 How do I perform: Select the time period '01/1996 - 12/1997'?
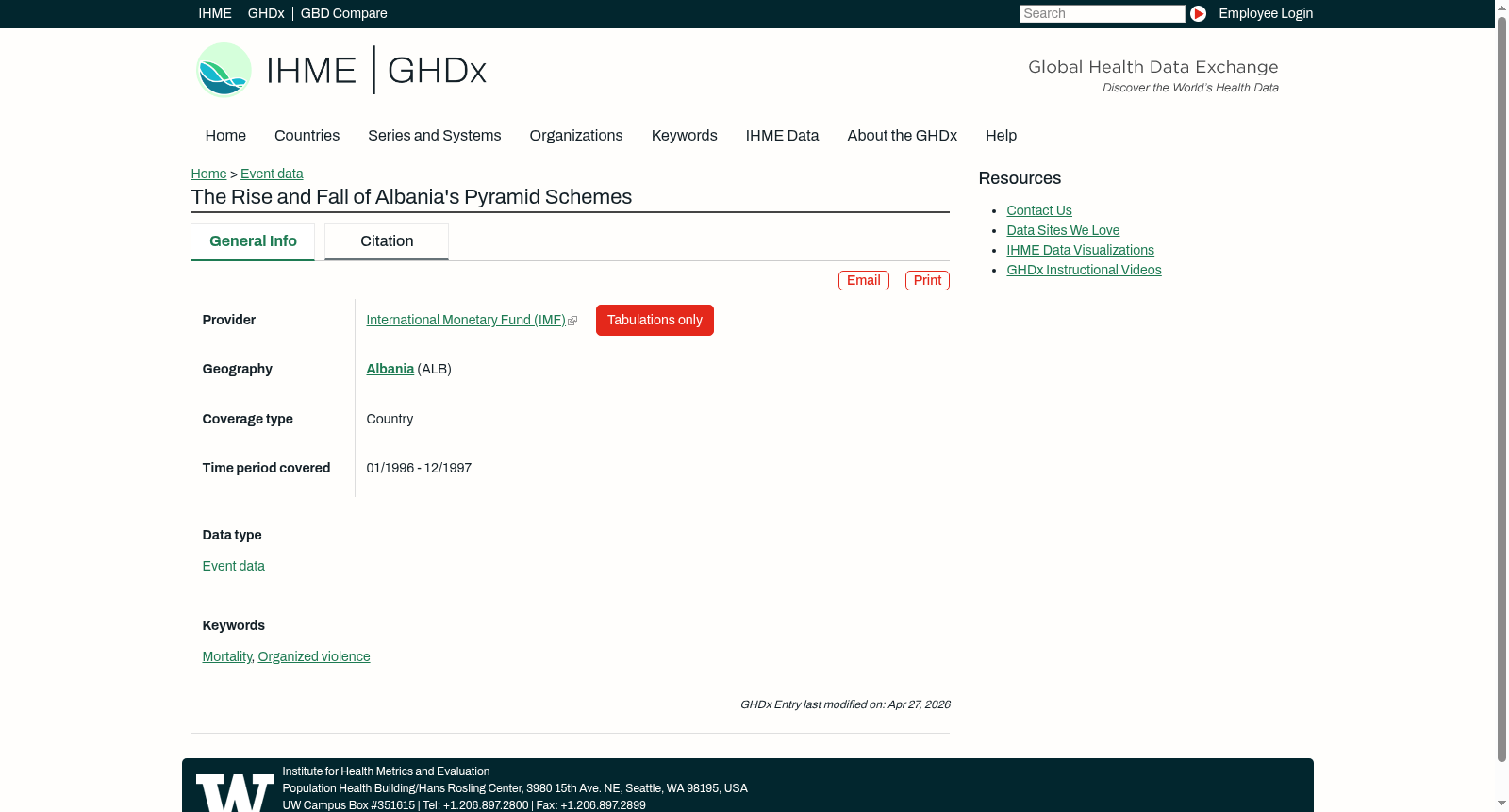pos(419,468)
